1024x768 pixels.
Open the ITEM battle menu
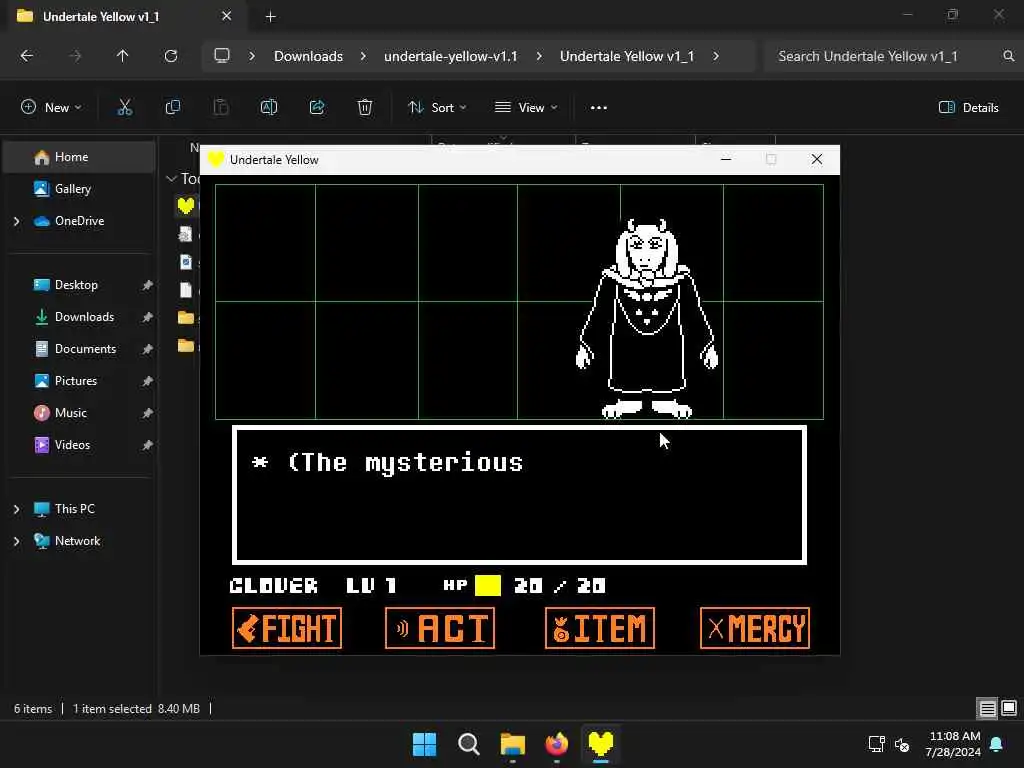[x=600, y=628]
